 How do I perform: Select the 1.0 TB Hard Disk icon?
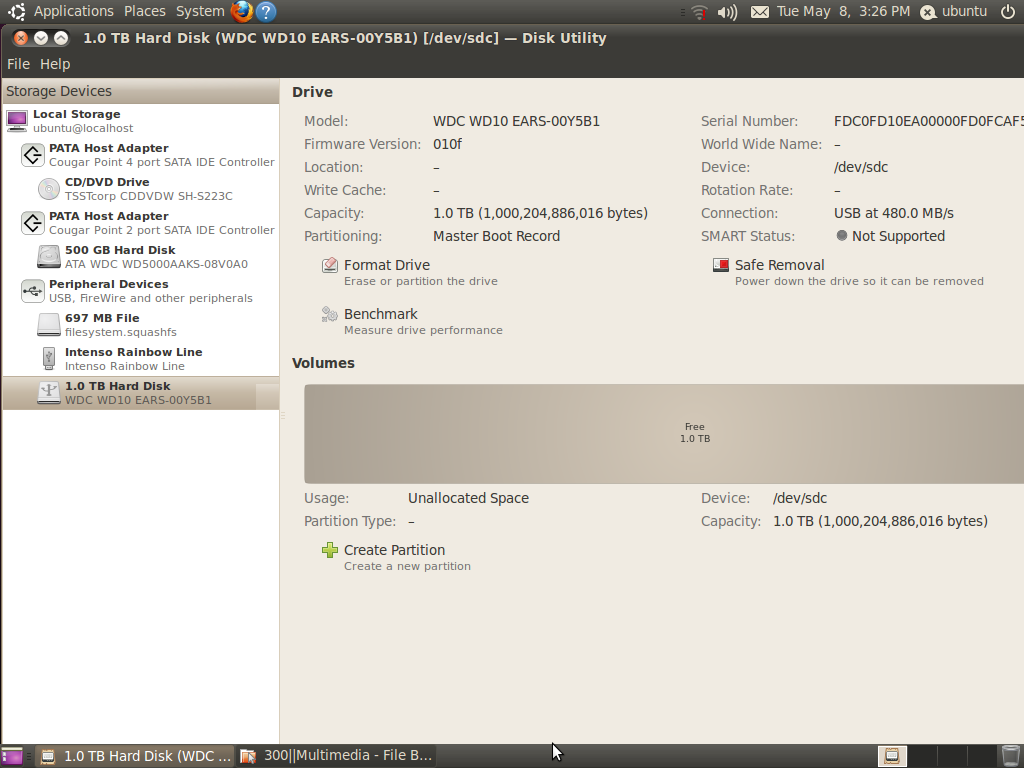pos(48,392)
